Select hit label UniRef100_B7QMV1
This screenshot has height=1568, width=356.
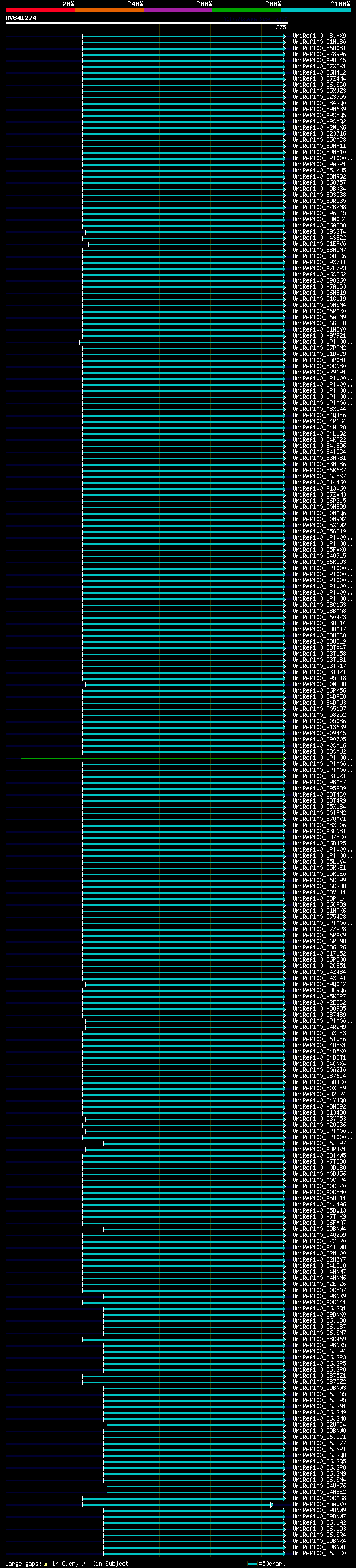[319, 819]
